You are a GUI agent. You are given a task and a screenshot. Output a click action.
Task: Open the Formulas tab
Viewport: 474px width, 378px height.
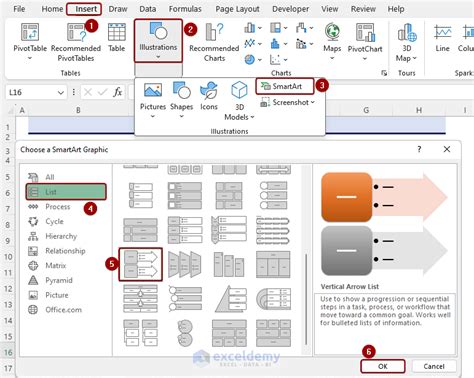pos(185,9)
